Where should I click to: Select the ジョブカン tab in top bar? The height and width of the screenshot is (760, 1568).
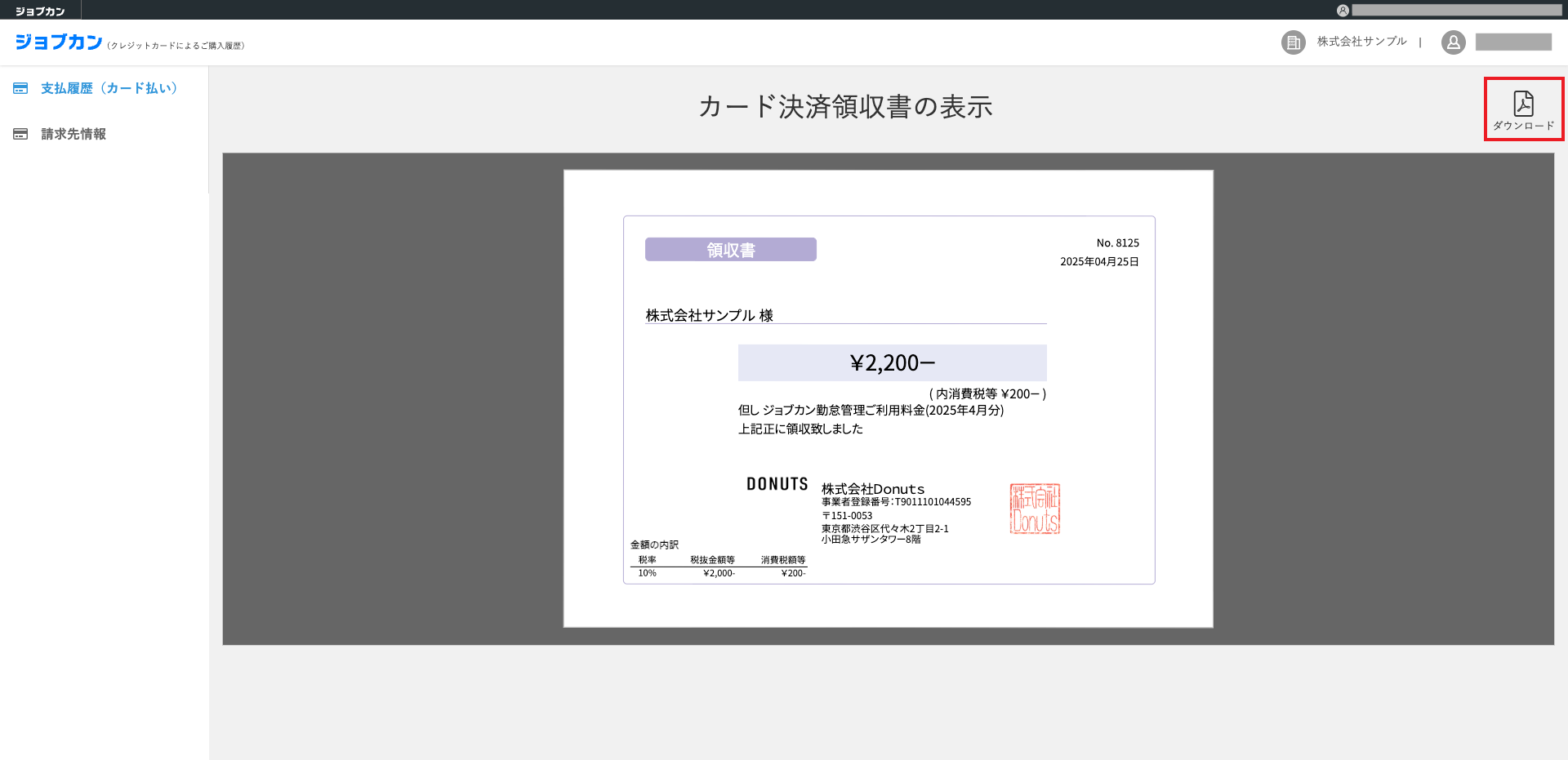40,11
